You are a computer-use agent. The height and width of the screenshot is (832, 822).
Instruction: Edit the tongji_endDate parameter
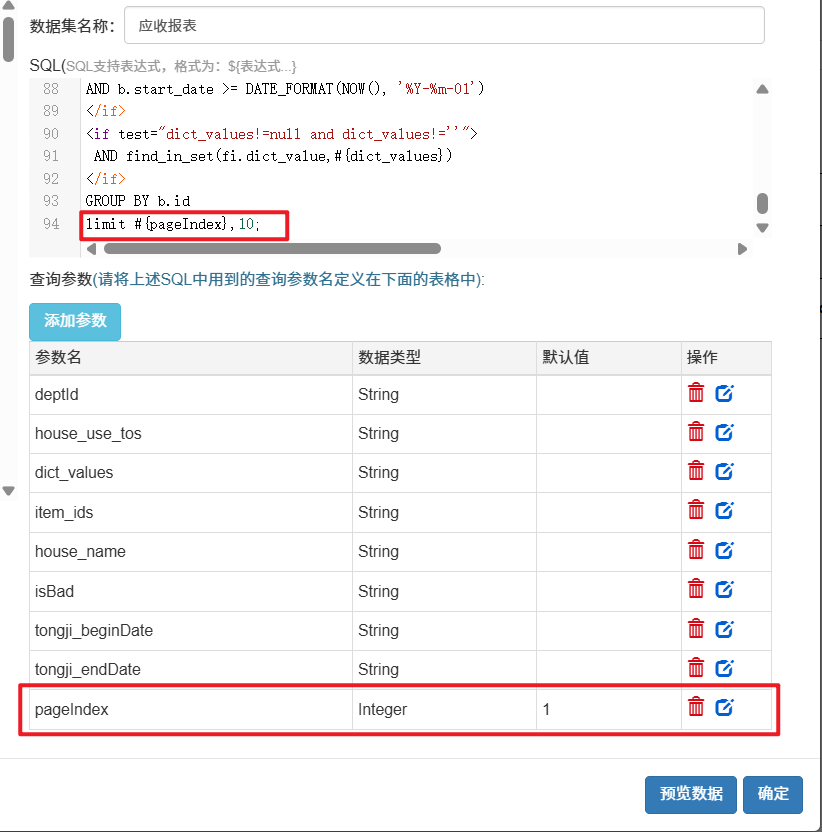point(724,668)
